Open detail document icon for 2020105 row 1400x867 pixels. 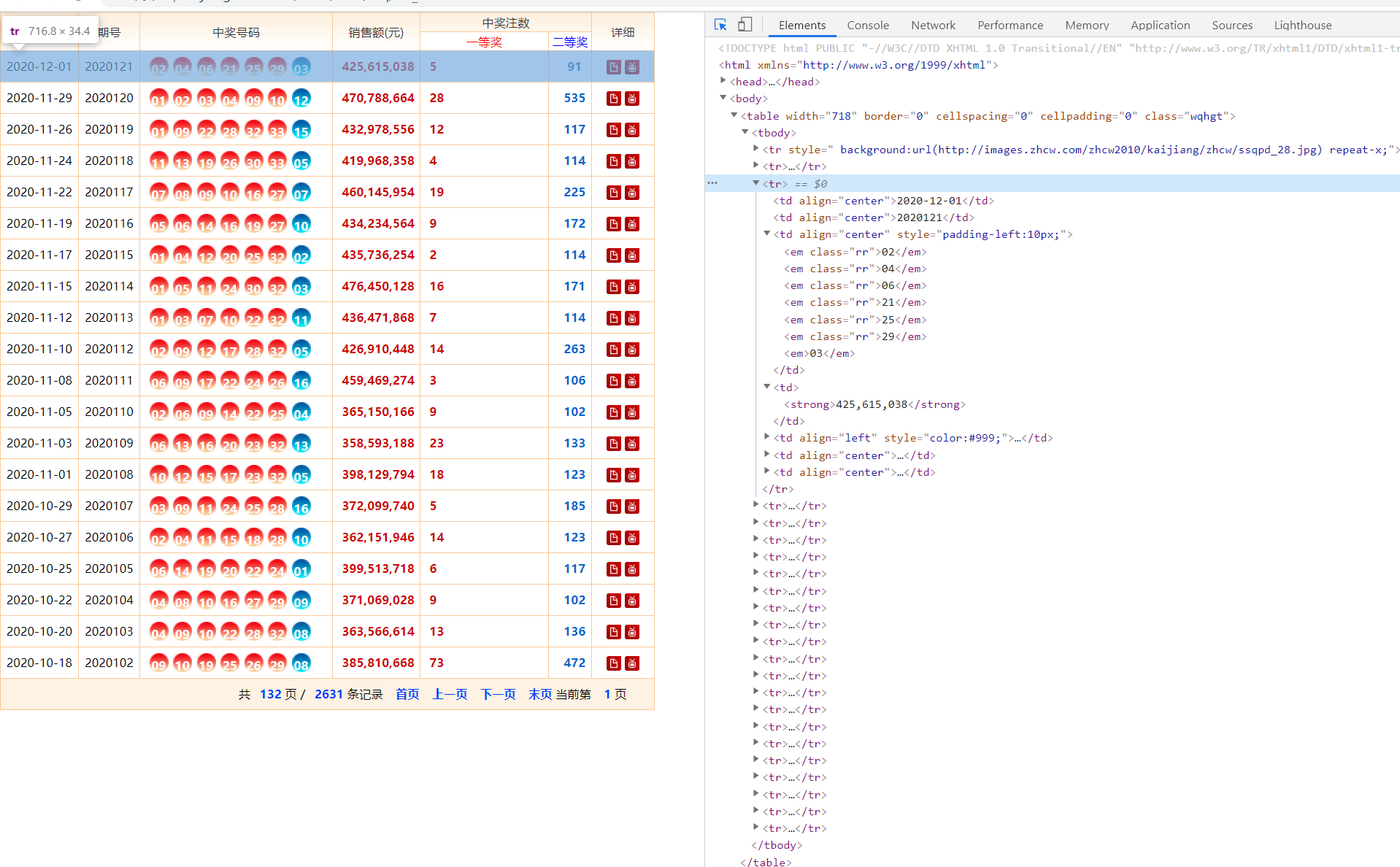click(614, 569)
